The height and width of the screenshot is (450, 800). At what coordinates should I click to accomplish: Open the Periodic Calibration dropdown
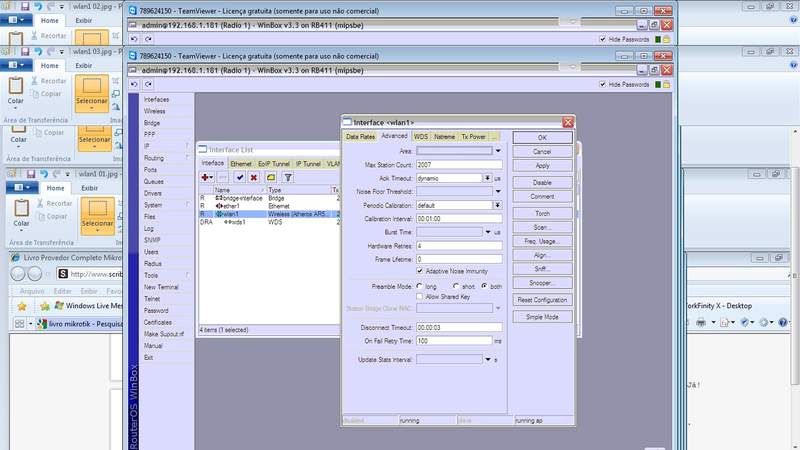(x=497, y=205)
